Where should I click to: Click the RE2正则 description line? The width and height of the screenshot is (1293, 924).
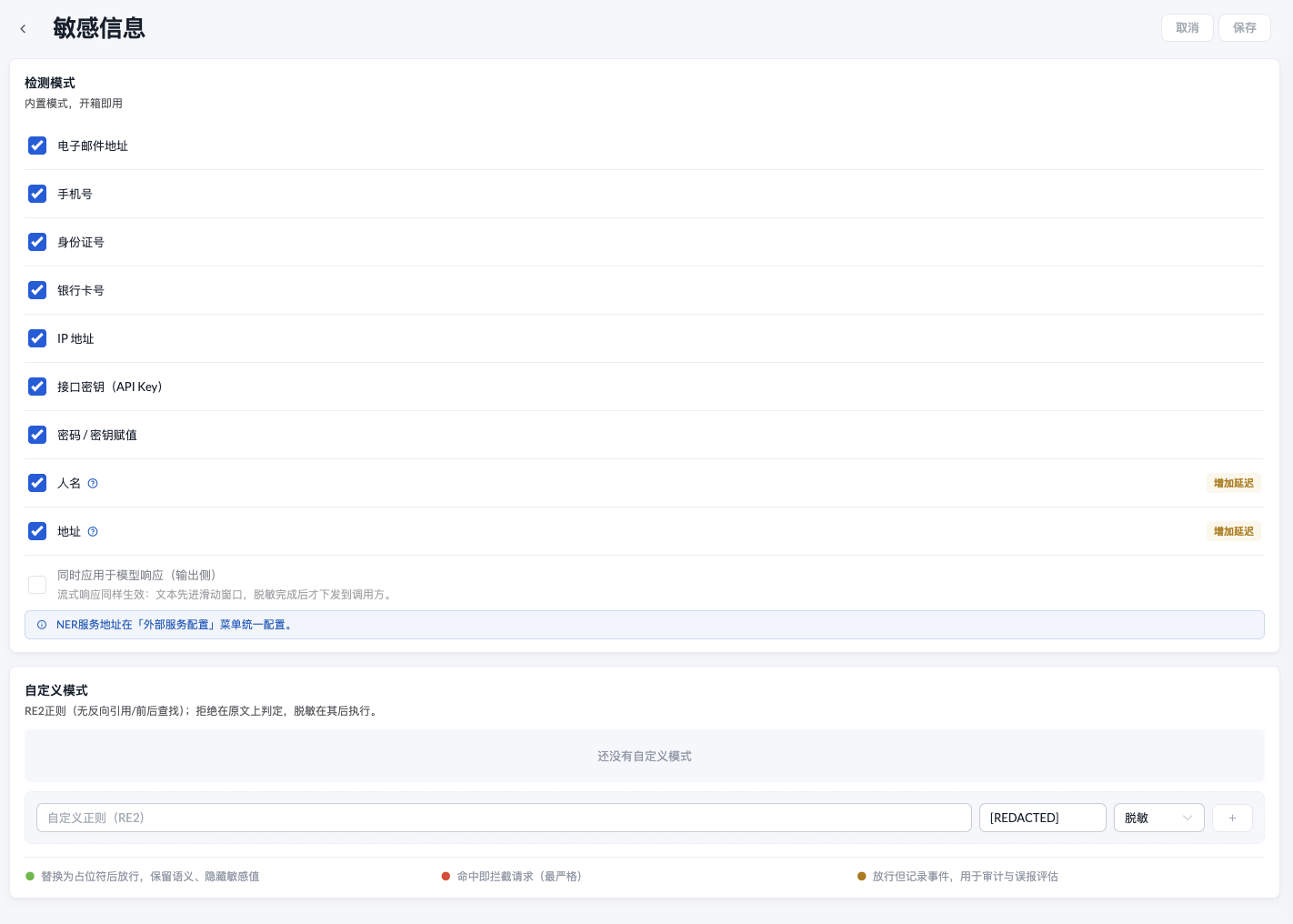203,711
